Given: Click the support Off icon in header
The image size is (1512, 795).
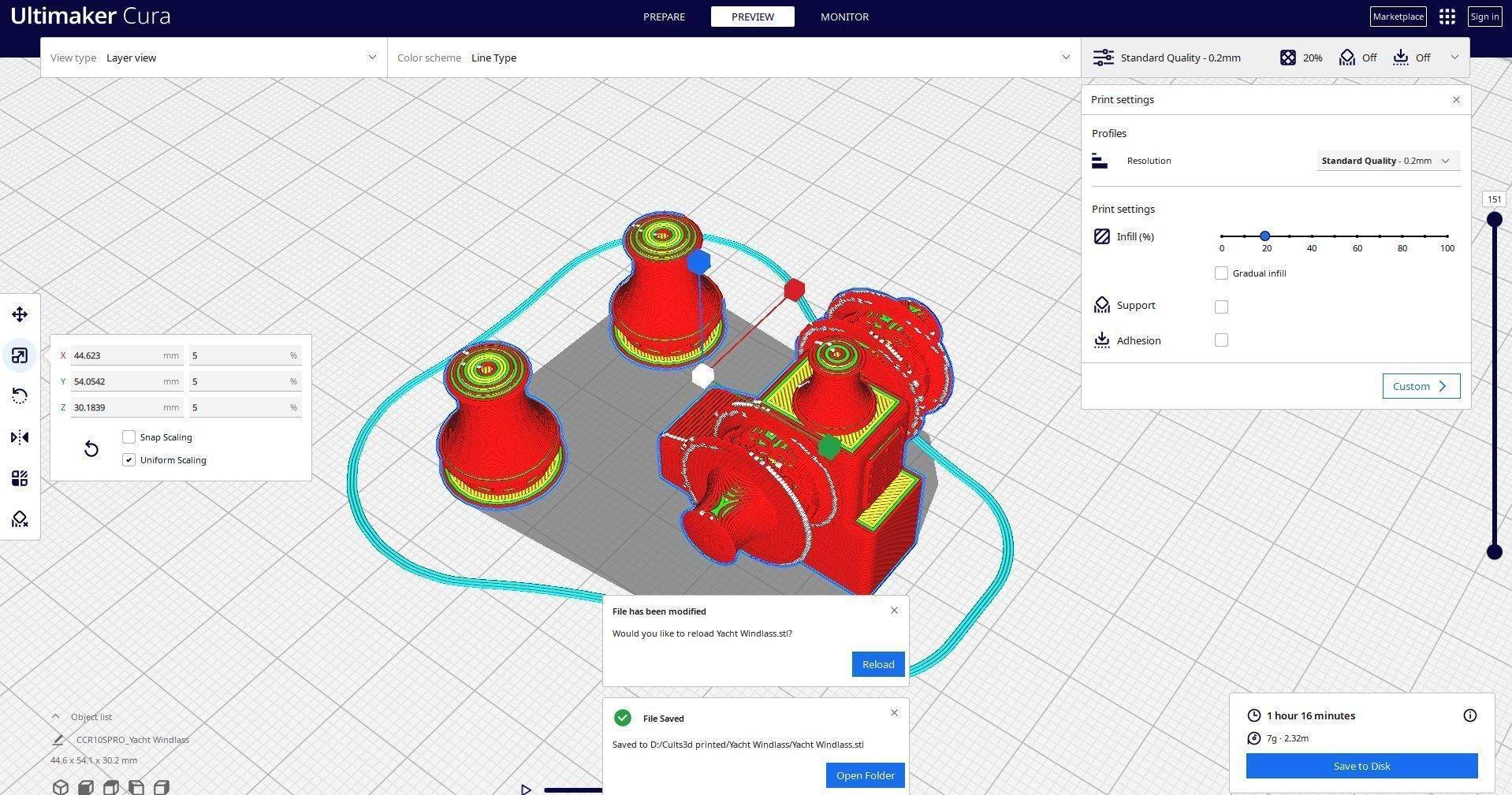Looking at the screenshot, I should click(x=1346, y=58).
